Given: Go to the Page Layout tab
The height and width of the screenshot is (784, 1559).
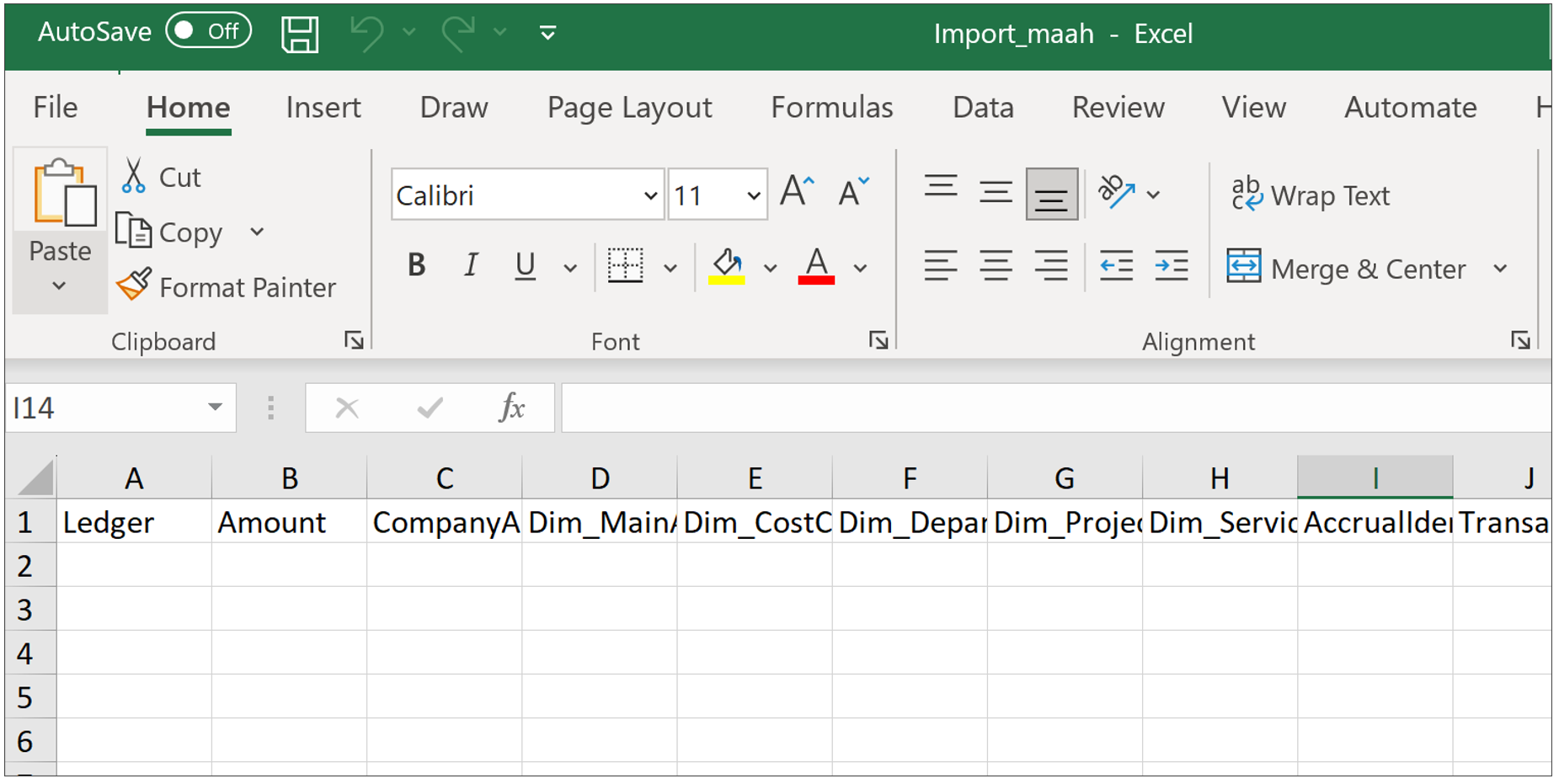Looking at the screenshot, I should point(630,108).
